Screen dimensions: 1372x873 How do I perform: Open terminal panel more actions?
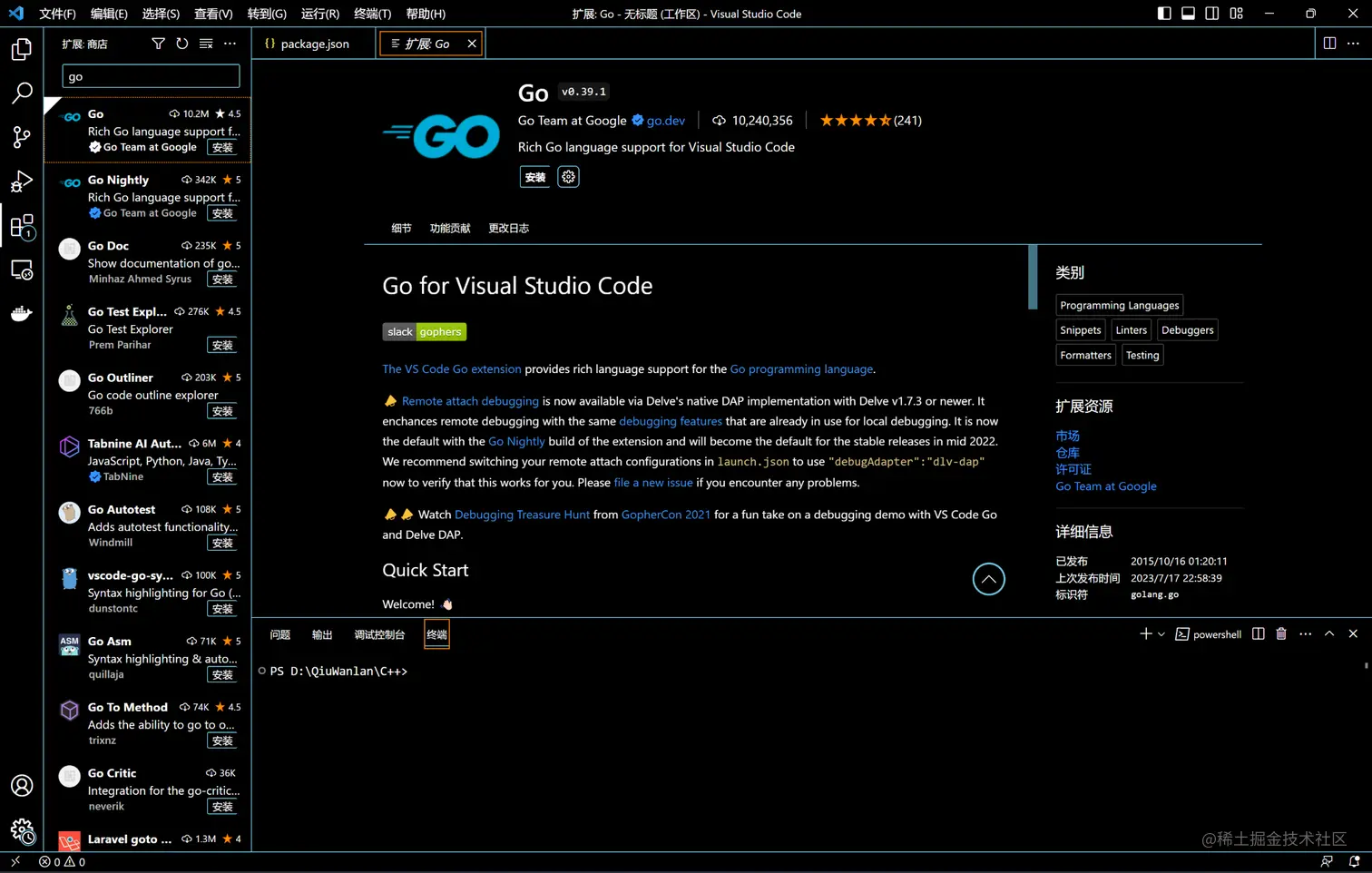pos(1305,634)
